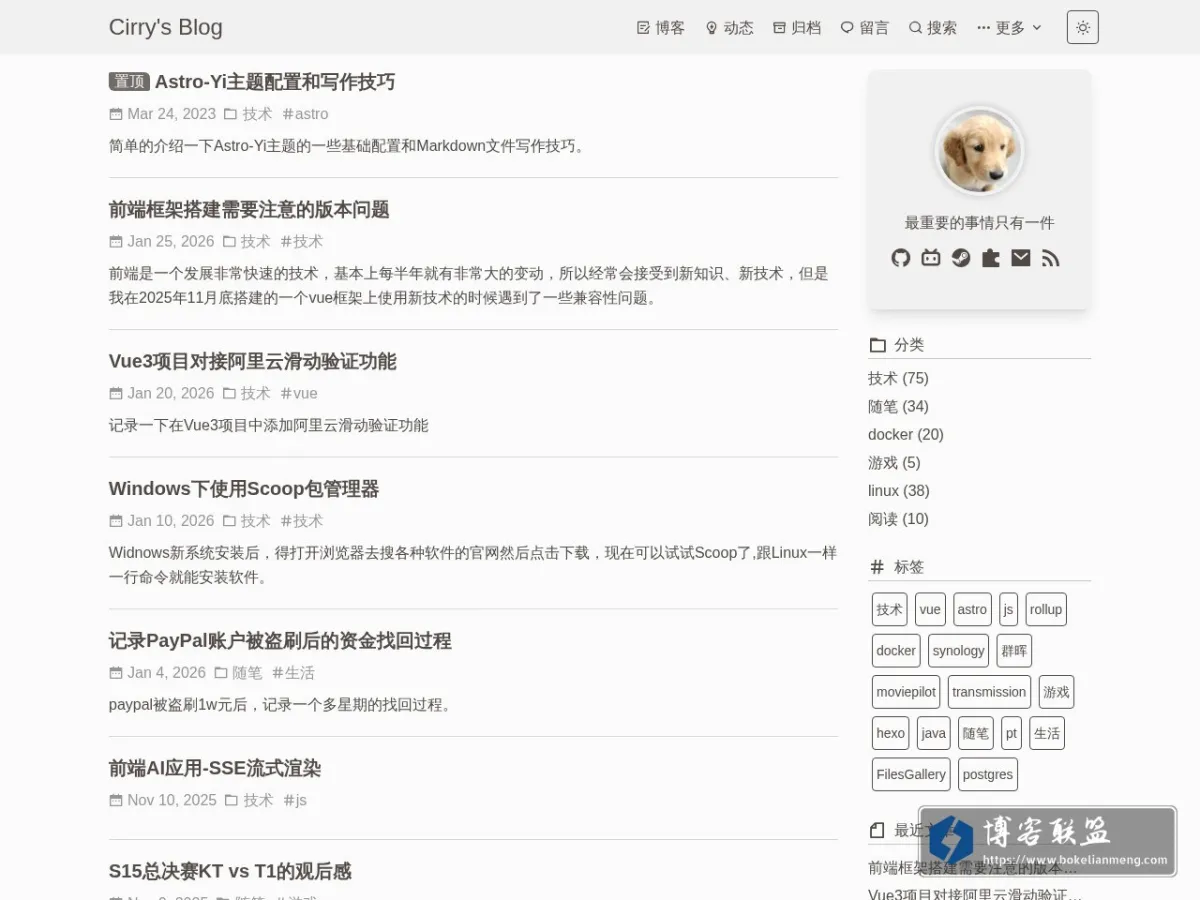Click the docker tag chip
This screenshot has width=1200, height=900.
click(896, 650)
